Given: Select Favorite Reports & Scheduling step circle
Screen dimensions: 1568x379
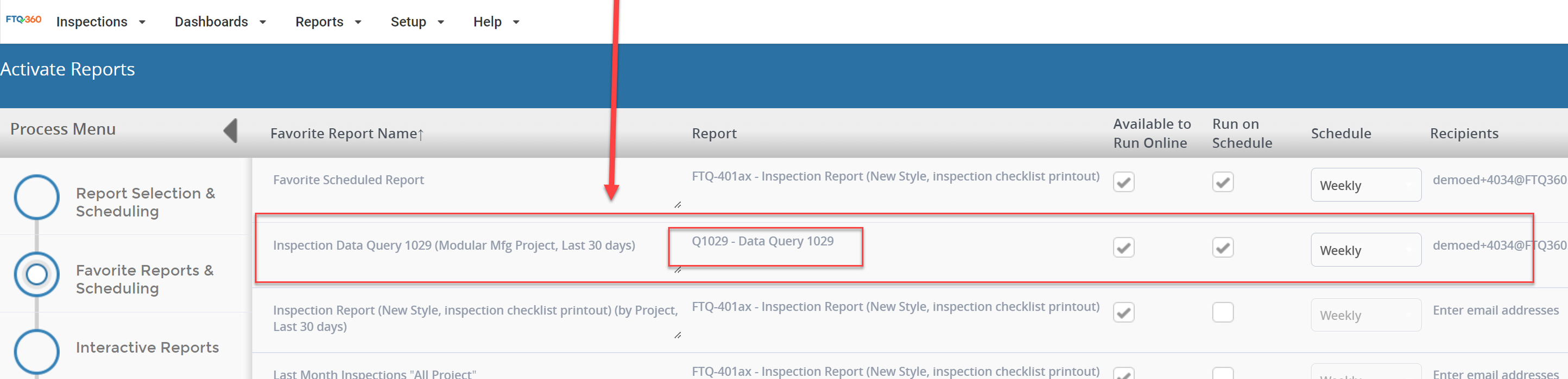Looking at the screenshot, I should [36, 274].
